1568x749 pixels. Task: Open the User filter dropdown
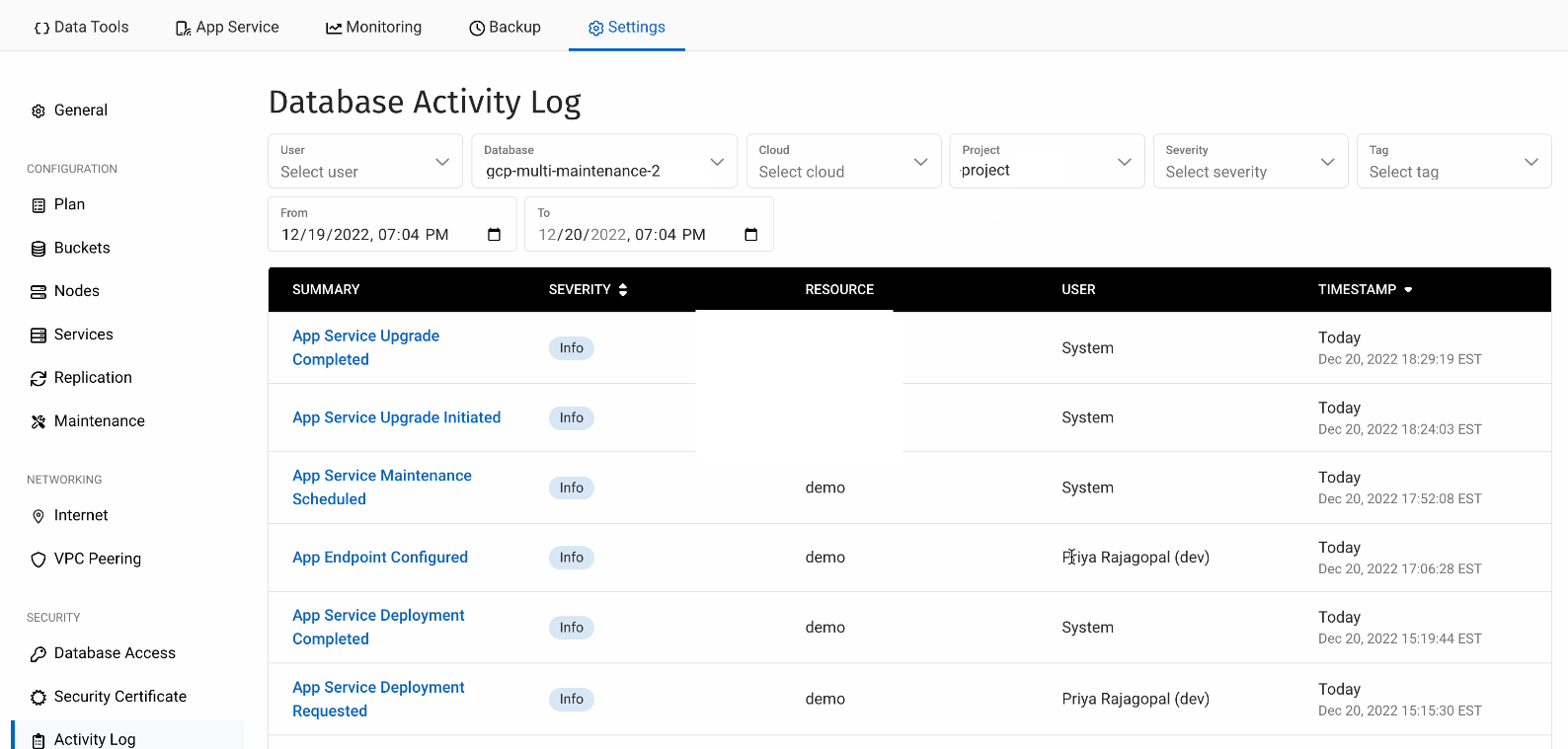[x=365, y=161]
